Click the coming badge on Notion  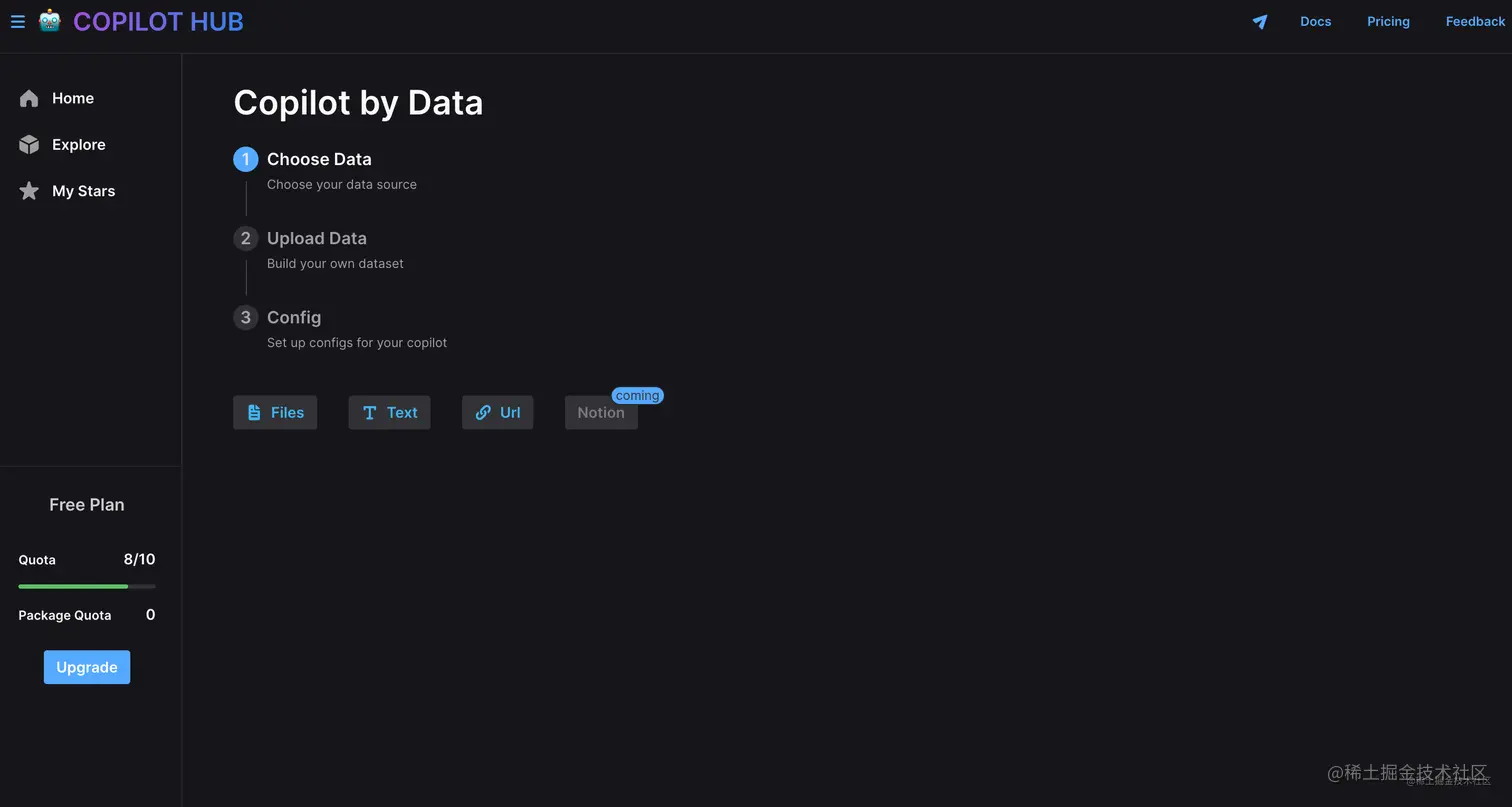[x=638, y=396]
